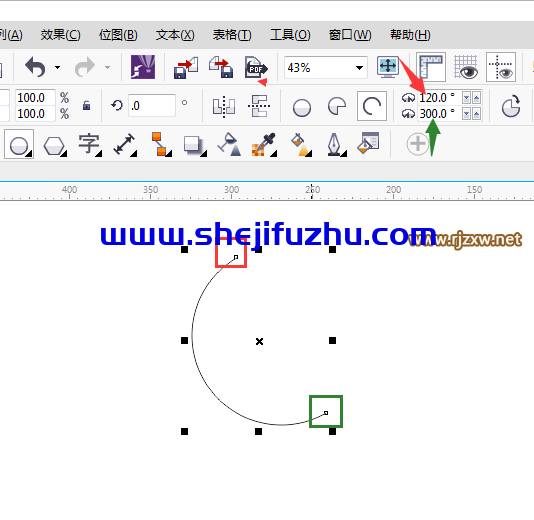Expand the undo history dropdown arrow

(58, 67)
